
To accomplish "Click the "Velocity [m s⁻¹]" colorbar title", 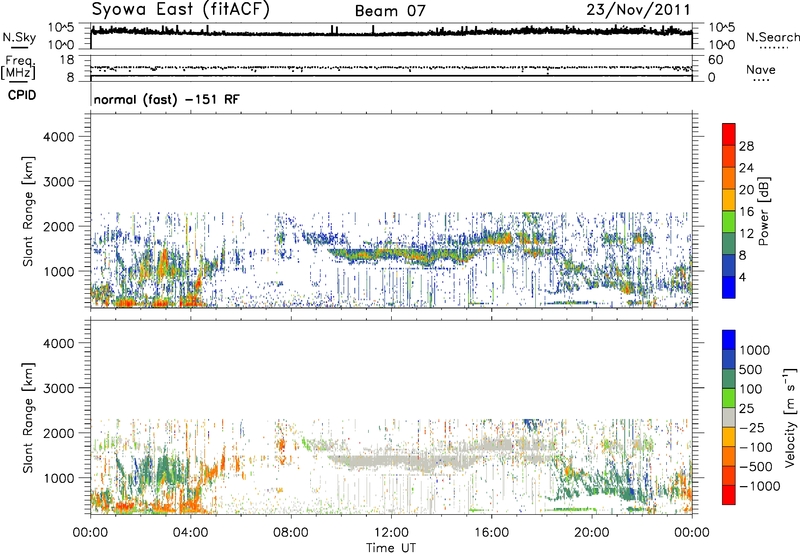I will (790, 417).
